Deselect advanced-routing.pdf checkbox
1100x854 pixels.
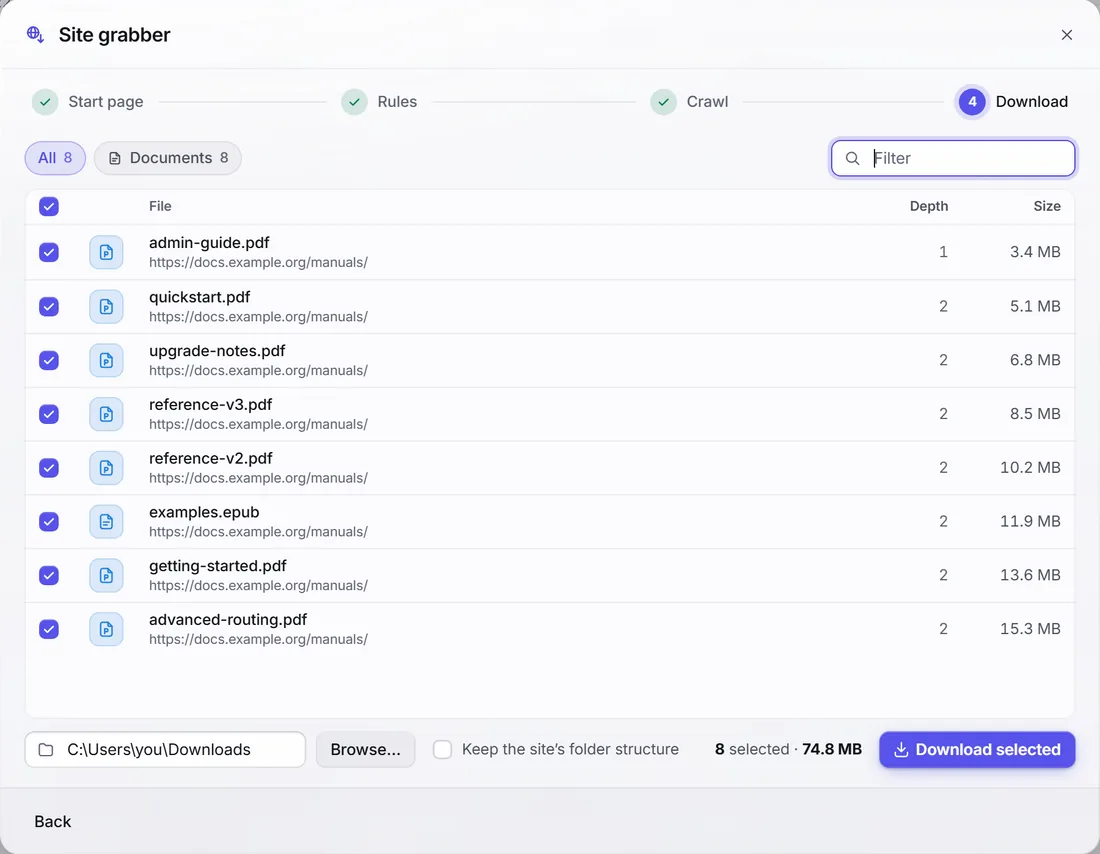49,629
